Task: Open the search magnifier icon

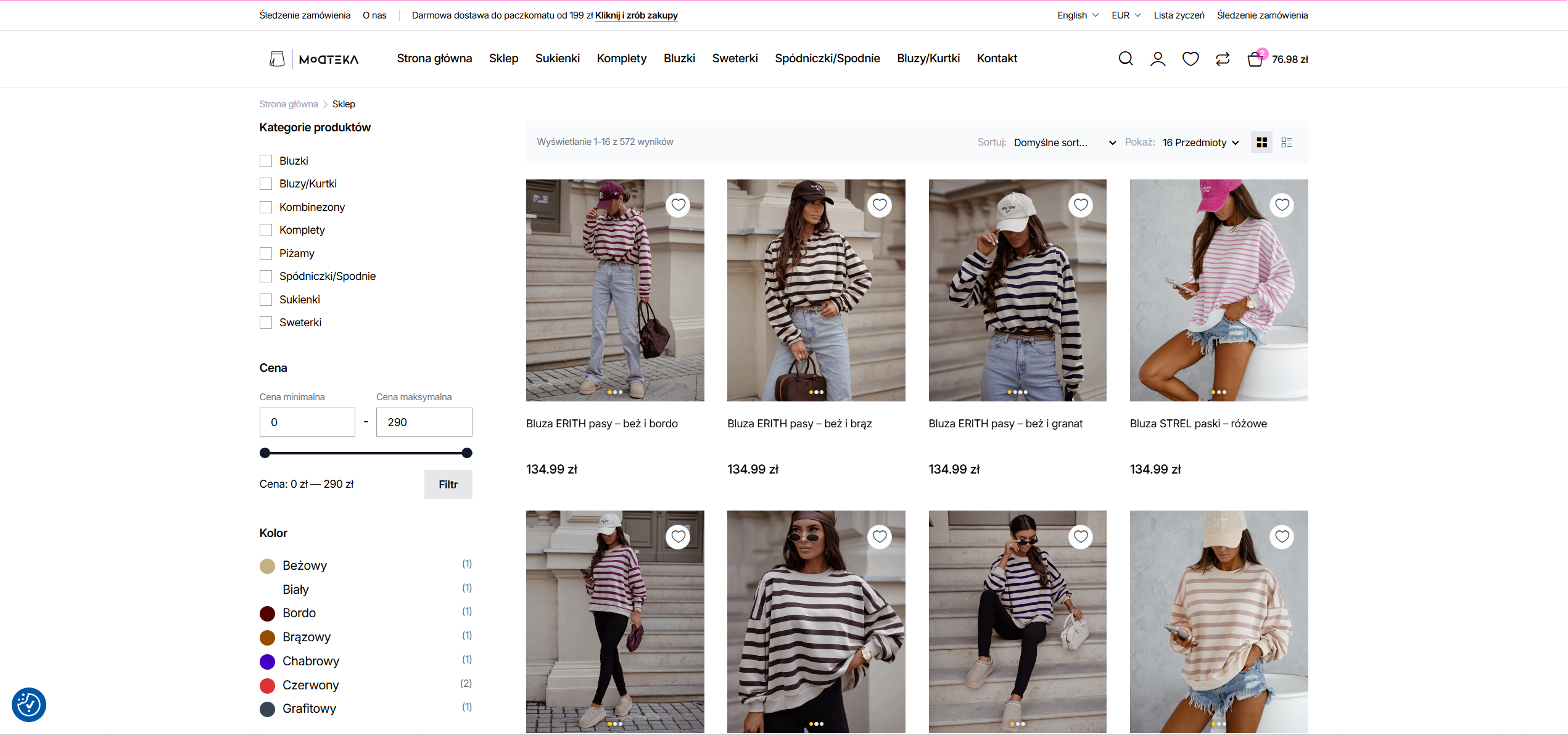Action: pos(1126,59)
